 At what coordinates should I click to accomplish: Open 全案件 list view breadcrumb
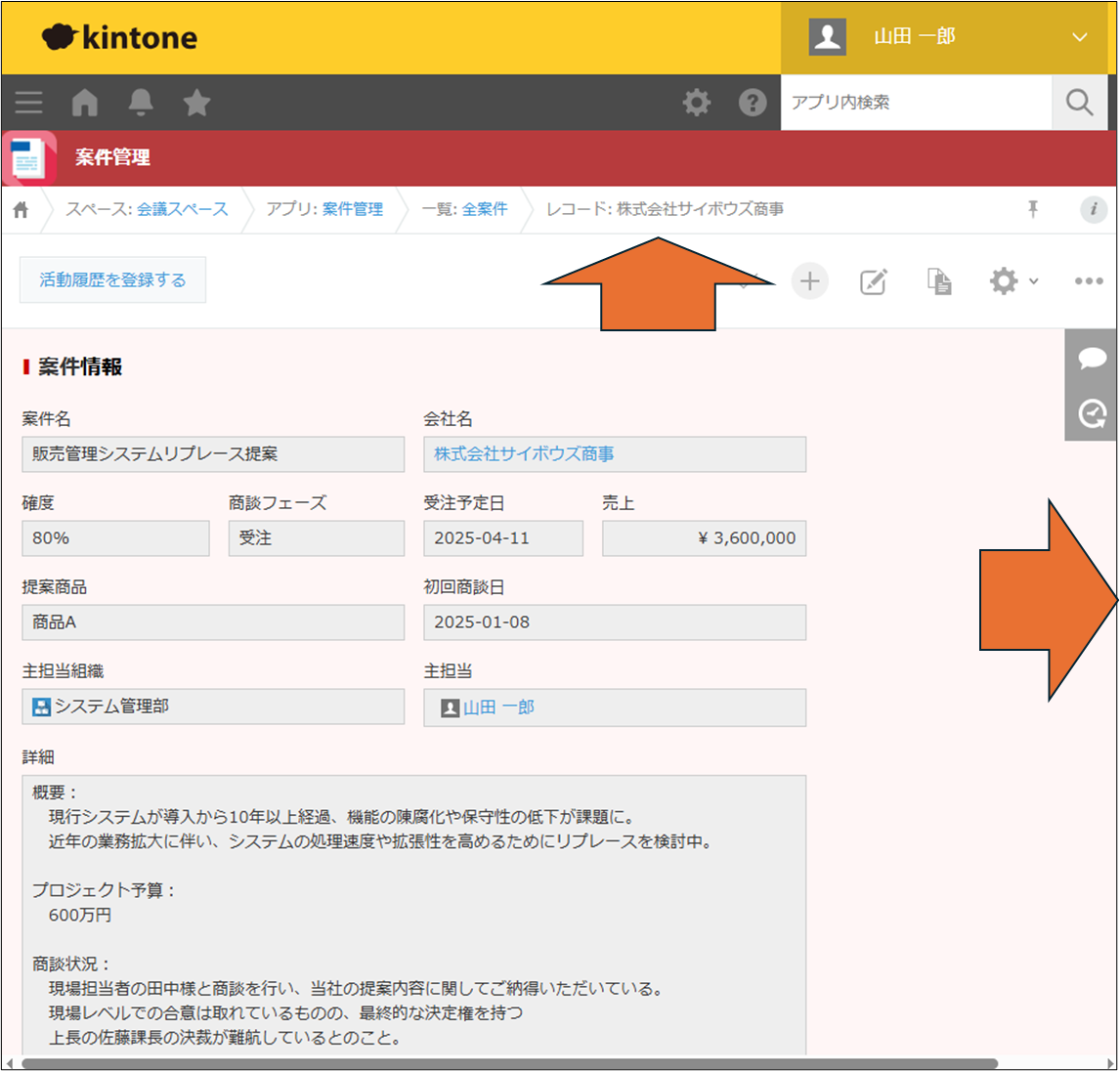pos(485,209)
